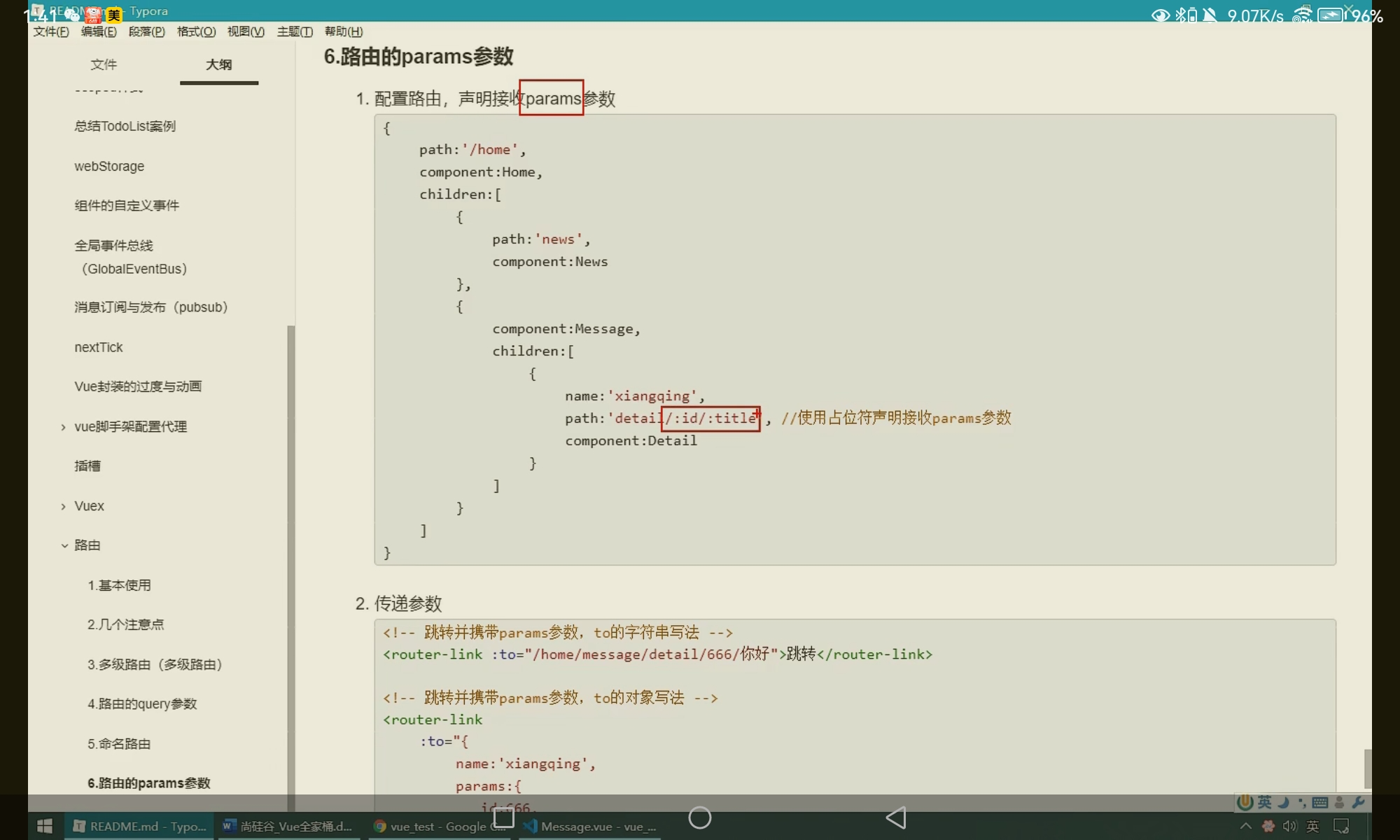Image resolution: width=1400 pixels, height=840 pixels.
Task: Show hidden tray icons chevron
Action: click(1246, 827)
